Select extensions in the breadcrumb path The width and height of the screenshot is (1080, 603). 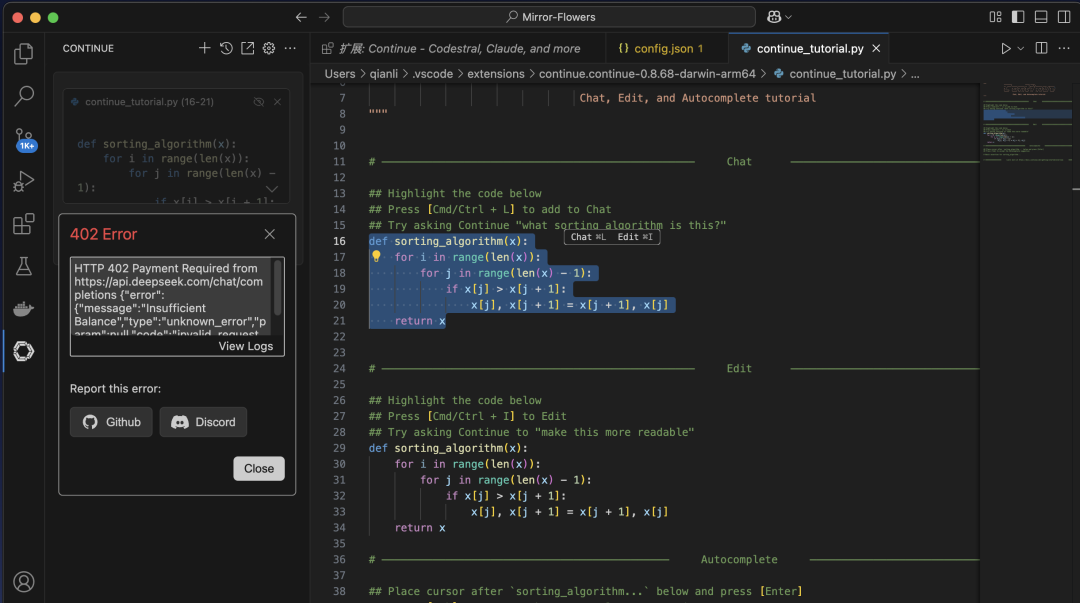[x=496, y=74]
